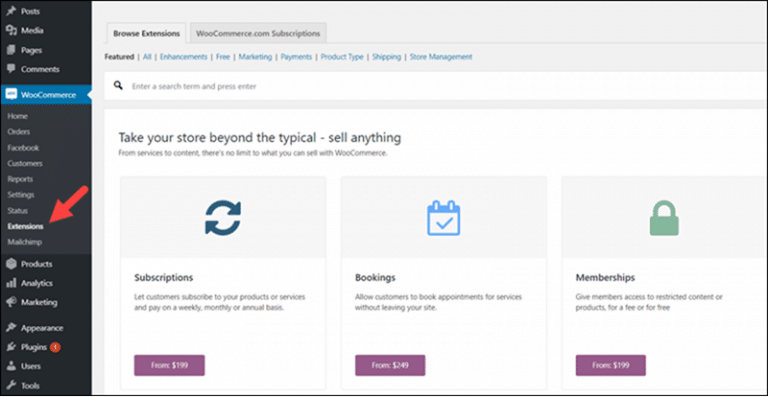Click the WooCommerce logo icon
The width and height of the screenshot is (768, 397).
click(11, 95)
